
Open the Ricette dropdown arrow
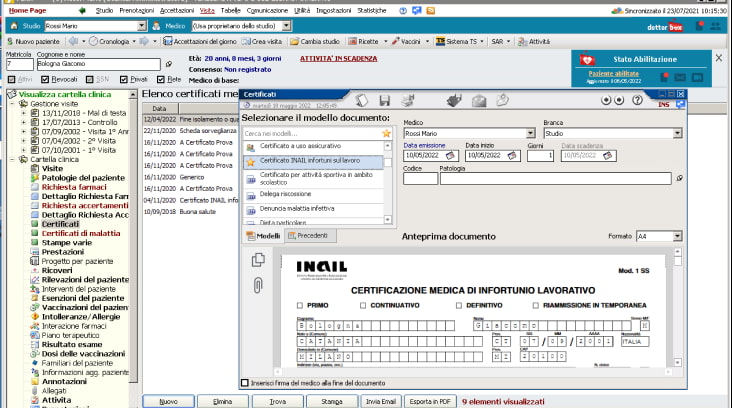(386, 42)
